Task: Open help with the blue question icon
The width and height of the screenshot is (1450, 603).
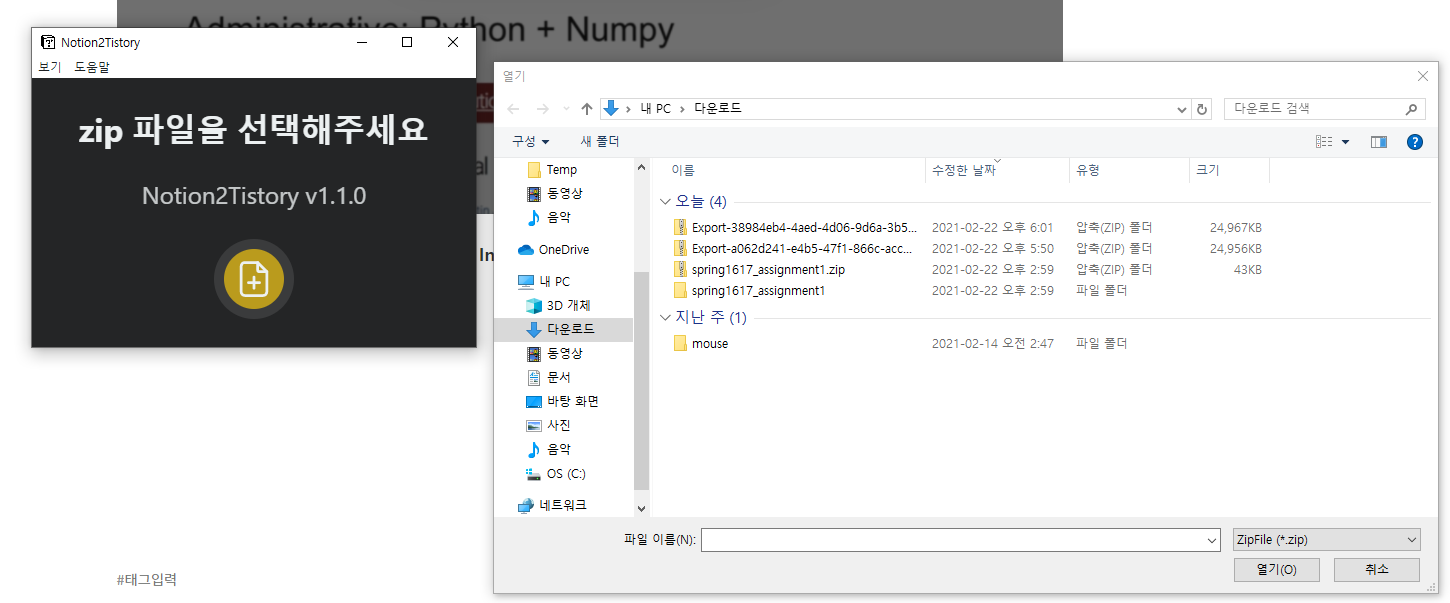Action: (1415, 142)
